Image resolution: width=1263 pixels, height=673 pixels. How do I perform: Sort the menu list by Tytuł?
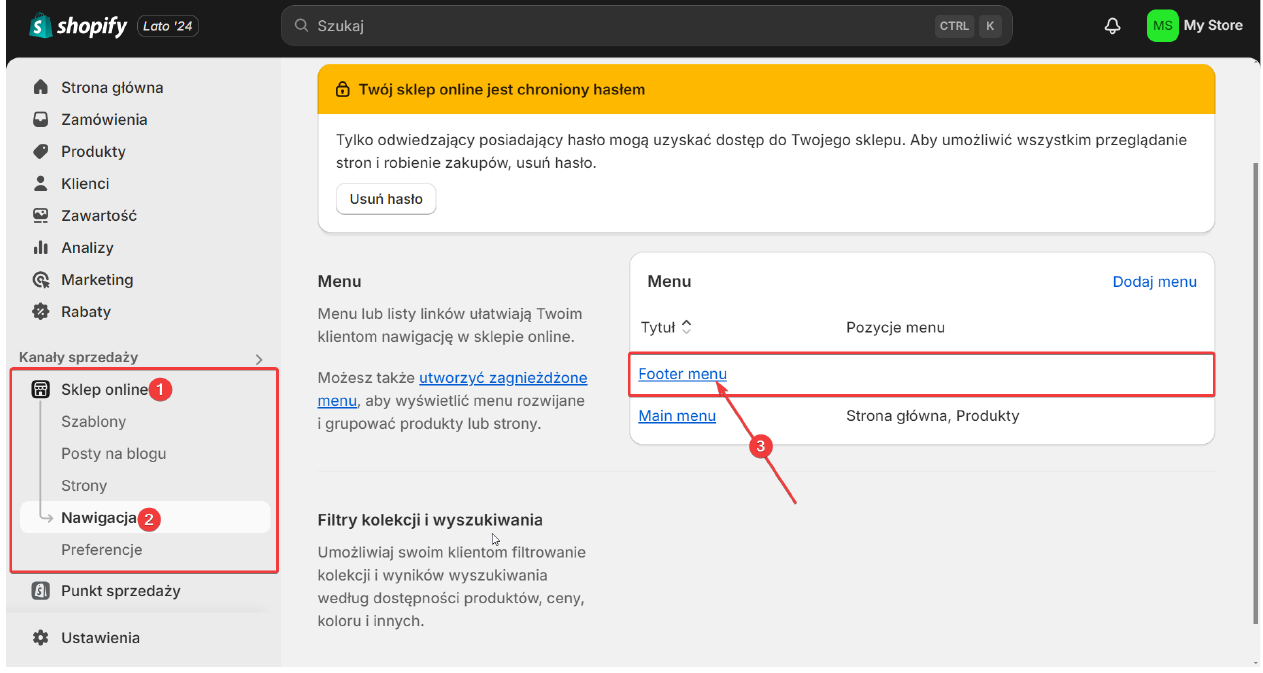point(667,327)
